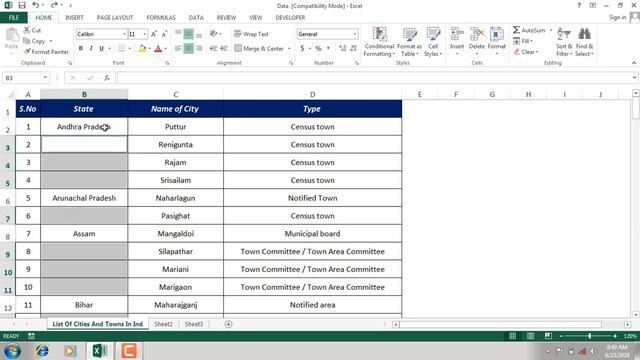
Task: Click Sign in link
Action: 618,18
